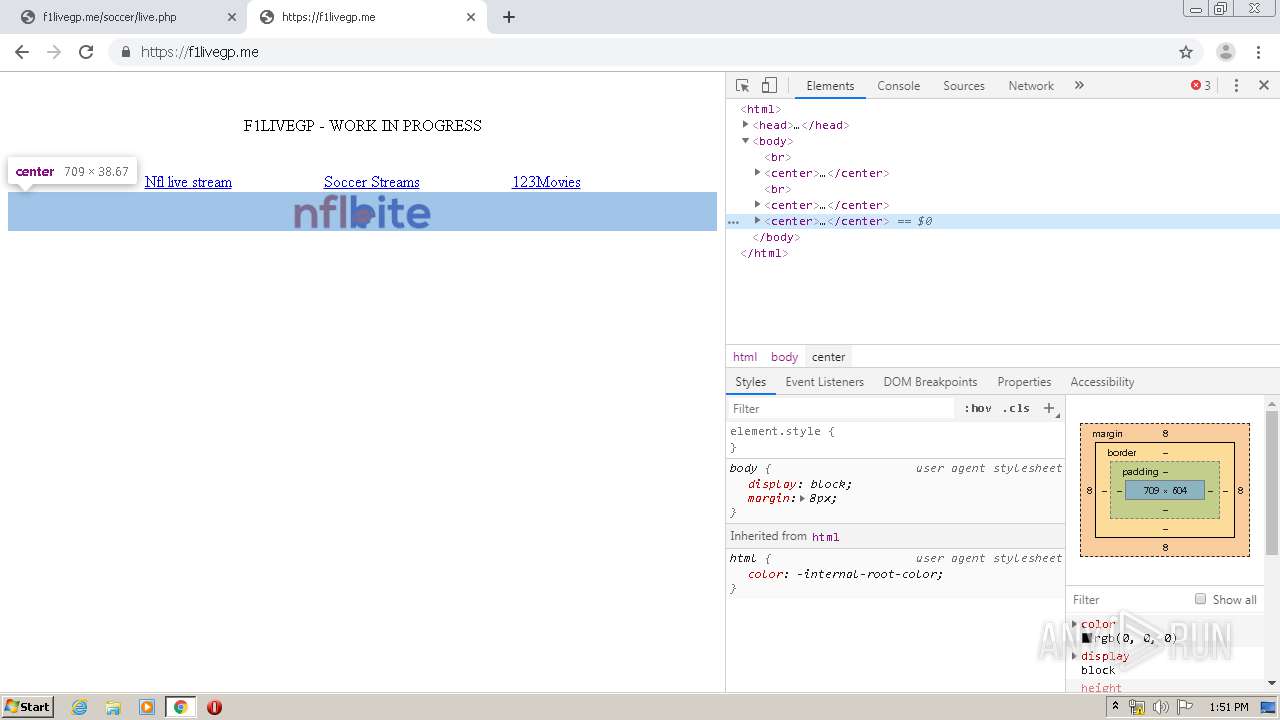
Task: Switch to the Elements panel
Action: (x=830, y=86)
